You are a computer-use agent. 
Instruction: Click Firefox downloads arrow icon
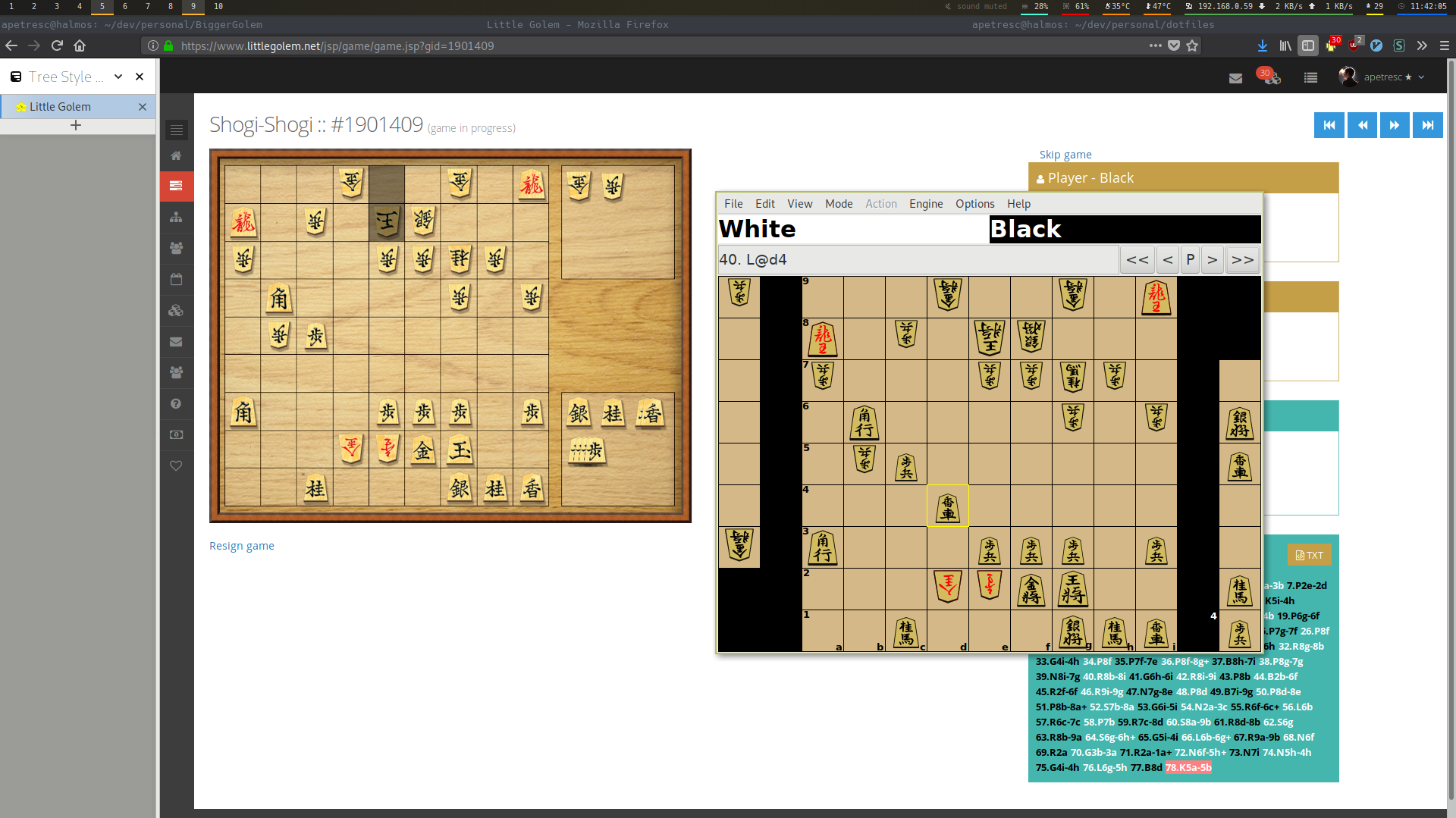click(1263, 45)
